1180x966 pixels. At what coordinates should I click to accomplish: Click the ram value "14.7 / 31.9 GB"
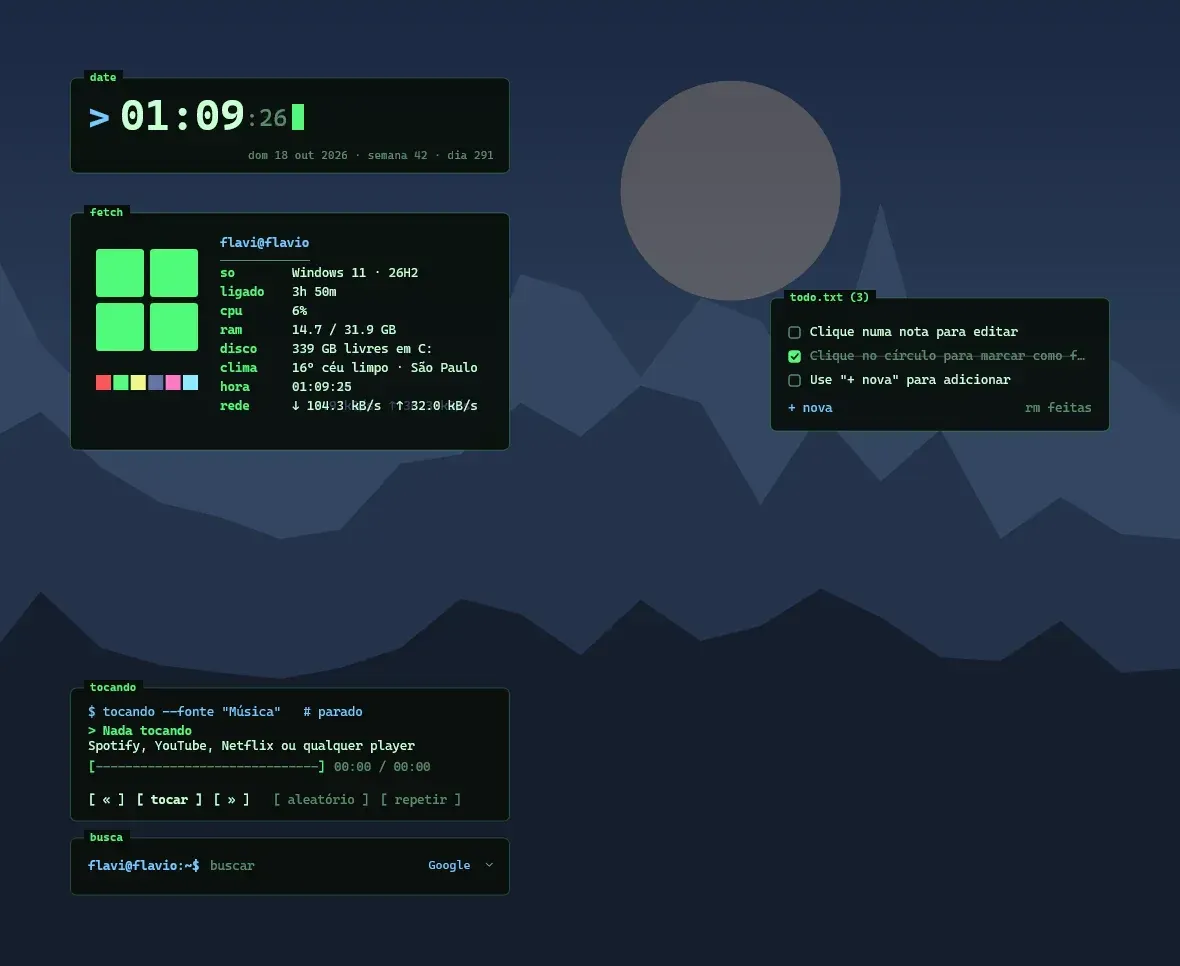click(x=343, y=330)
